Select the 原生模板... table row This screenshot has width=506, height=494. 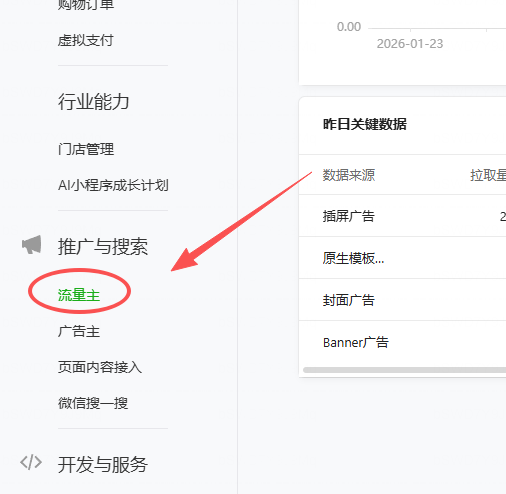pyautogui.click(x=403, y=258)
